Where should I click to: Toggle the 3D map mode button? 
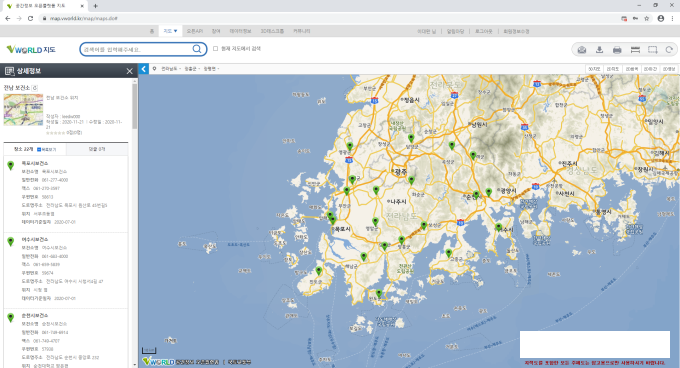pyautogui.click(x=594, y=69)
